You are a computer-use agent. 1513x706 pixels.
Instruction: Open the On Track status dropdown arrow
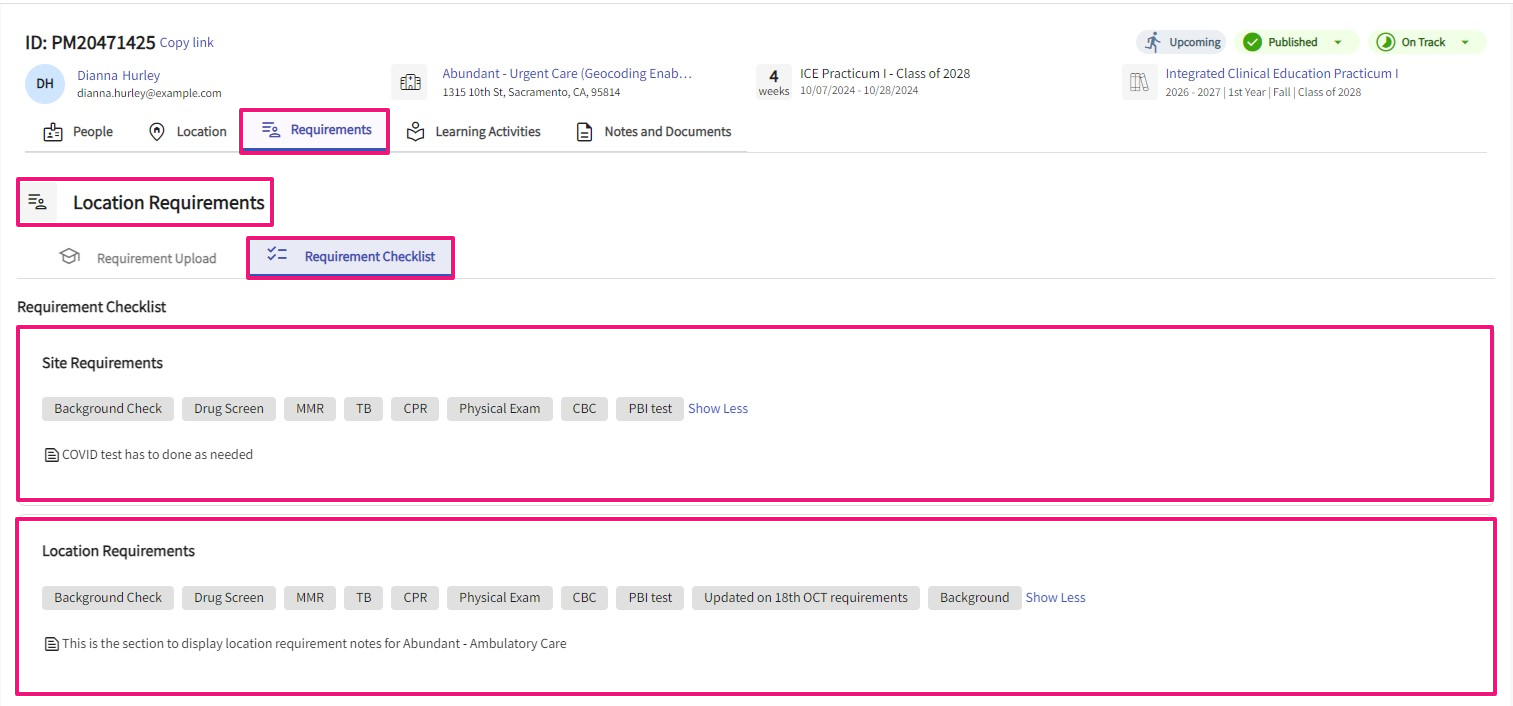(x=1465, y=42)
